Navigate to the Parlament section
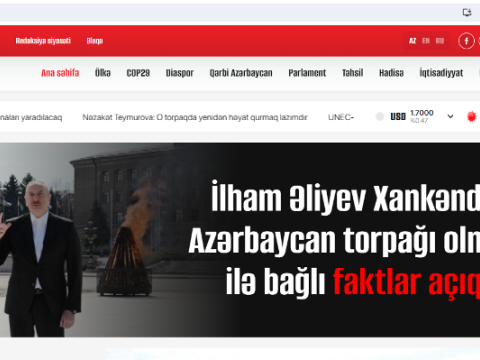480x360 pixels. pyautogui.click(x=307, y=73)
